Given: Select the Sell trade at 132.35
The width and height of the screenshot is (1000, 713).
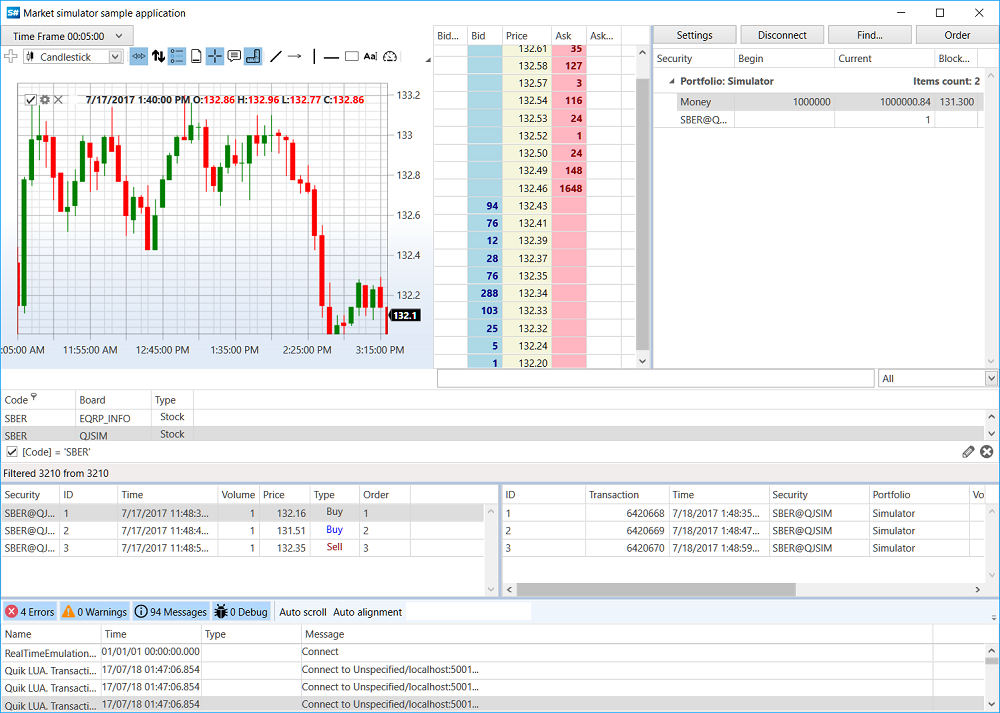Looking at the screenshot, I should (x=242, y=548).
